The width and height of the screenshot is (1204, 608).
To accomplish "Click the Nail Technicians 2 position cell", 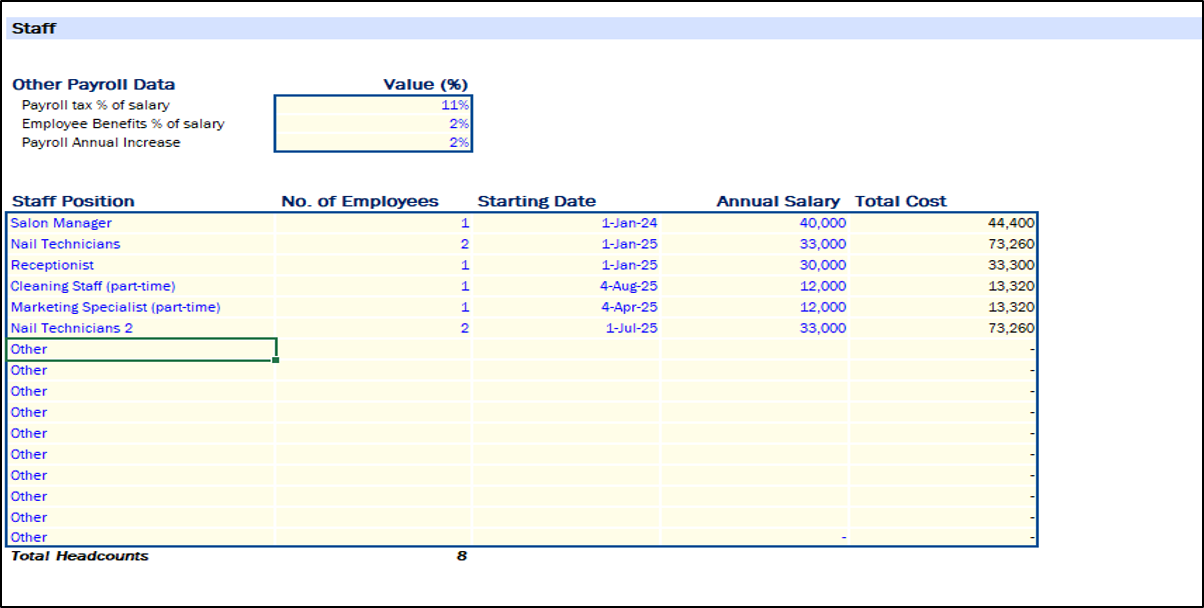I will (x=140, y=328).
